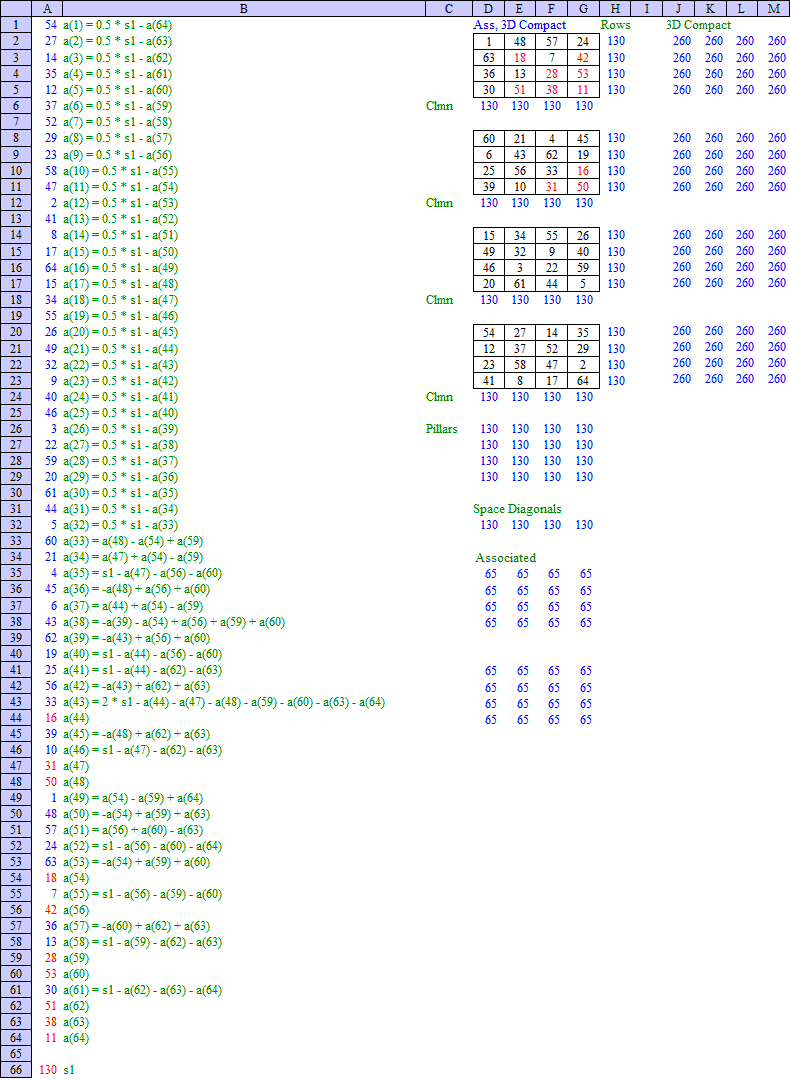Click formula a(24) = 0.5 * s1 - a(41)
Viewport: 790px width, 1080px height.
pos(120,397)
